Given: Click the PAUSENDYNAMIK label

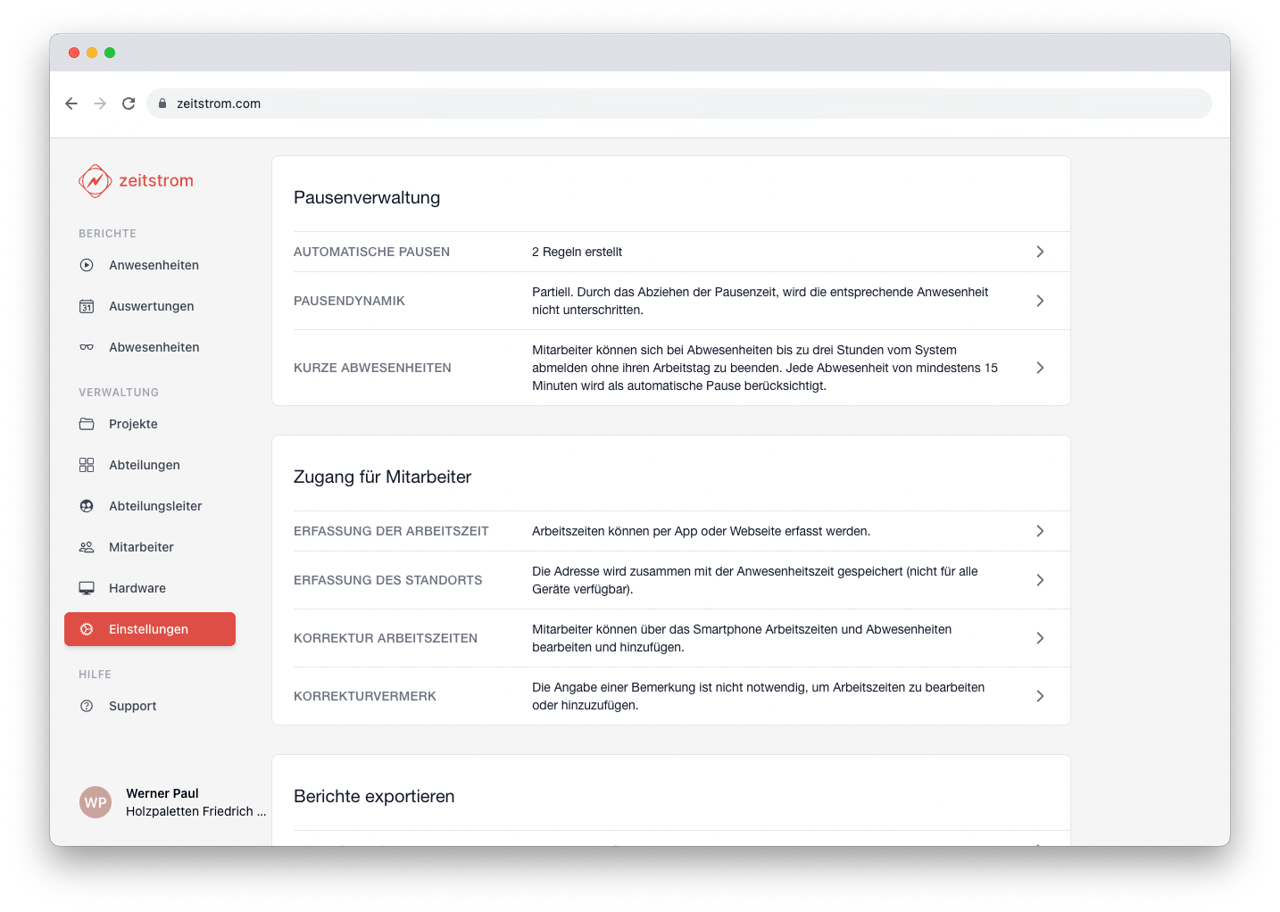Looking at the screenshot, I should tap(349, 301).
